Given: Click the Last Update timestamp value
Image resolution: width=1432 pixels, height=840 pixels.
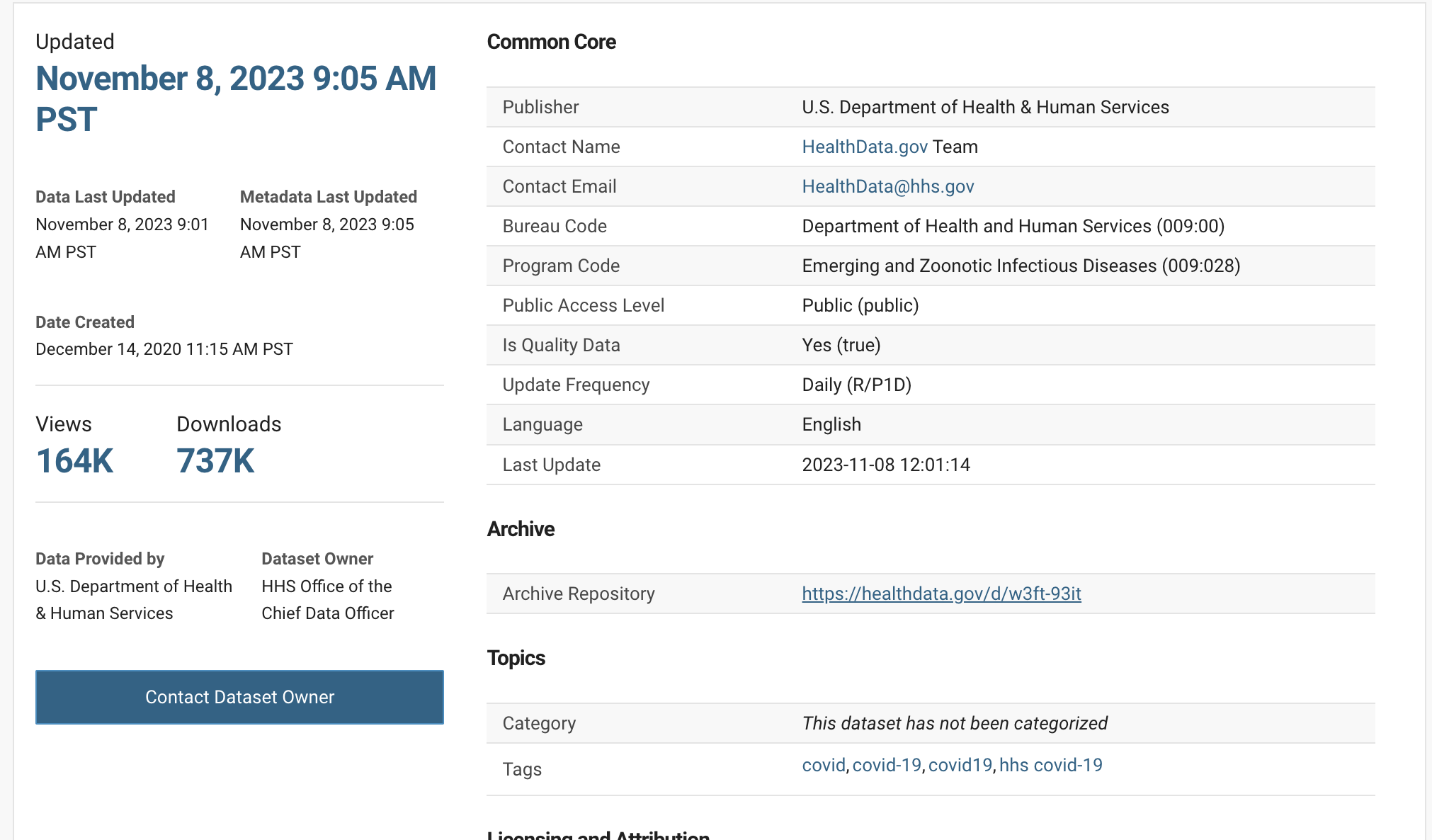Looking at the screenshot, I should tap(885, 465).
